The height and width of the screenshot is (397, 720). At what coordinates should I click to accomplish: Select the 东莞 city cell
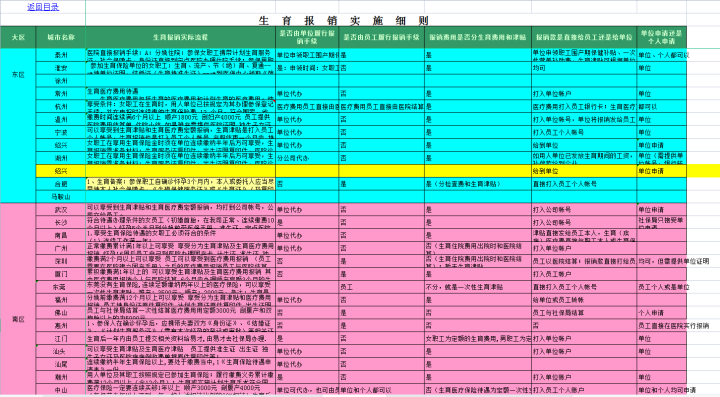[x=61, y=287]
